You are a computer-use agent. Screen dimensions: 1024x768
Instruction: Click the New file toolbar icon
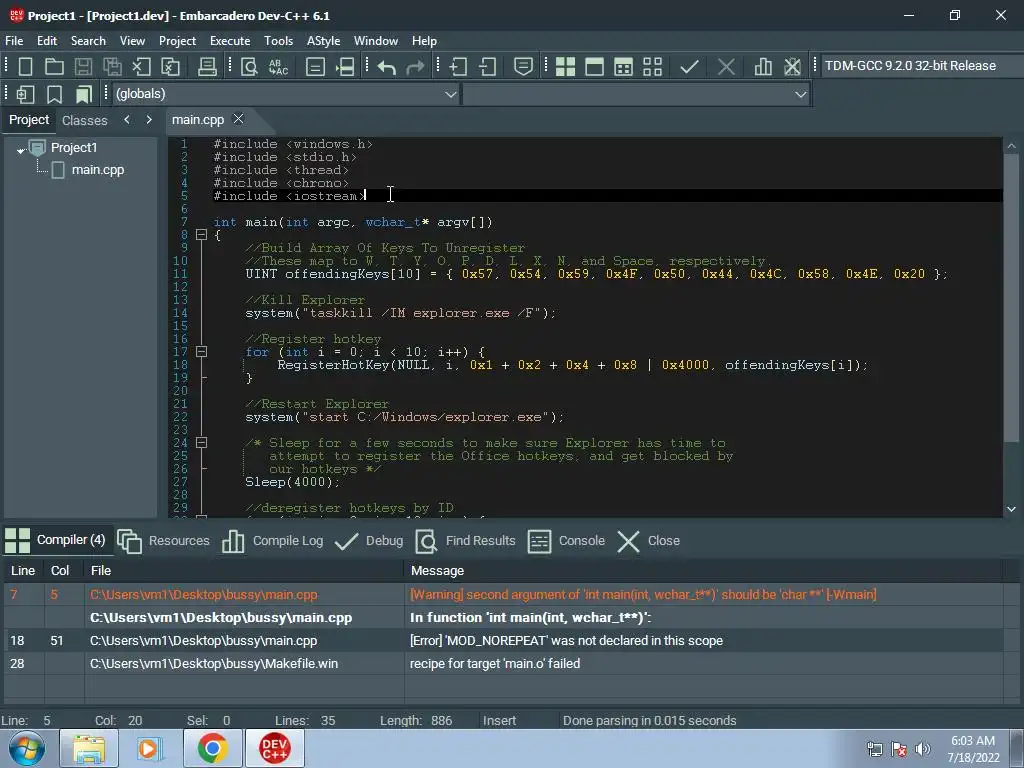tap(25, 67)
